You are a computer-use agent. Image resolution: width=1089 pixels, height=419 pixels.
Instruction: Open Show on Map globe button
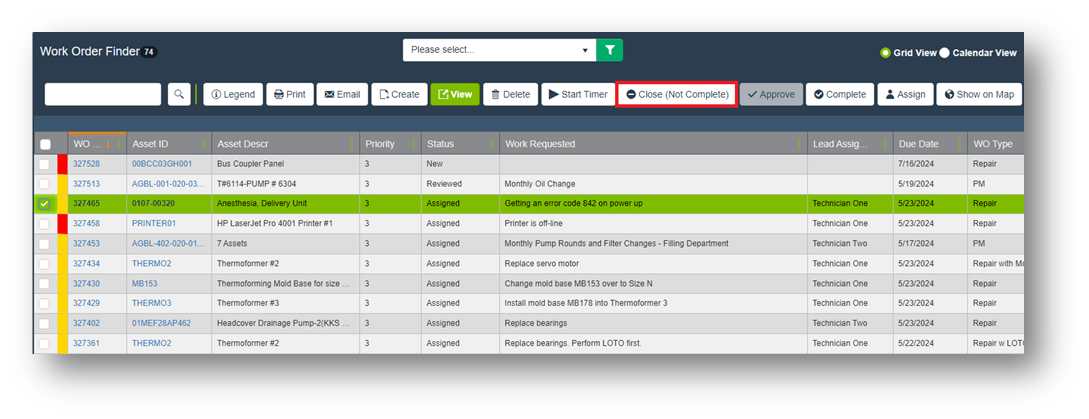pyautogui.click(x=978, y=94)
